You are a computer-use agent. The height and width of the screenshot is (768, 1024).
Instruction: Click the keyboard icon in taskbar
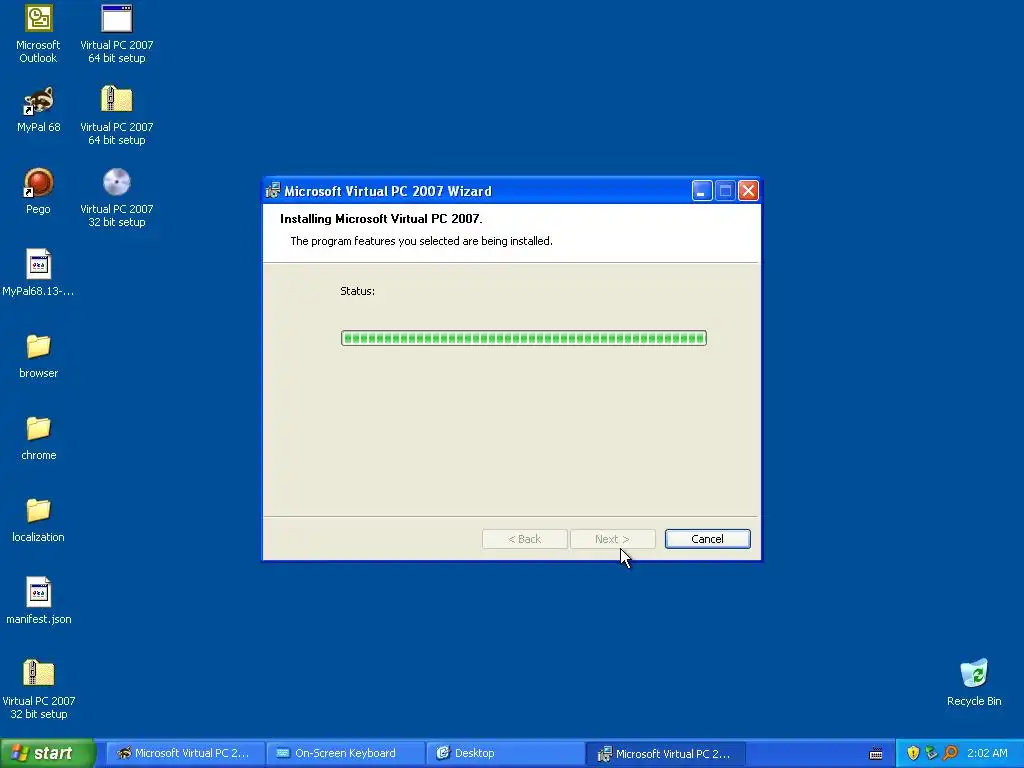[x=876, y=754]
